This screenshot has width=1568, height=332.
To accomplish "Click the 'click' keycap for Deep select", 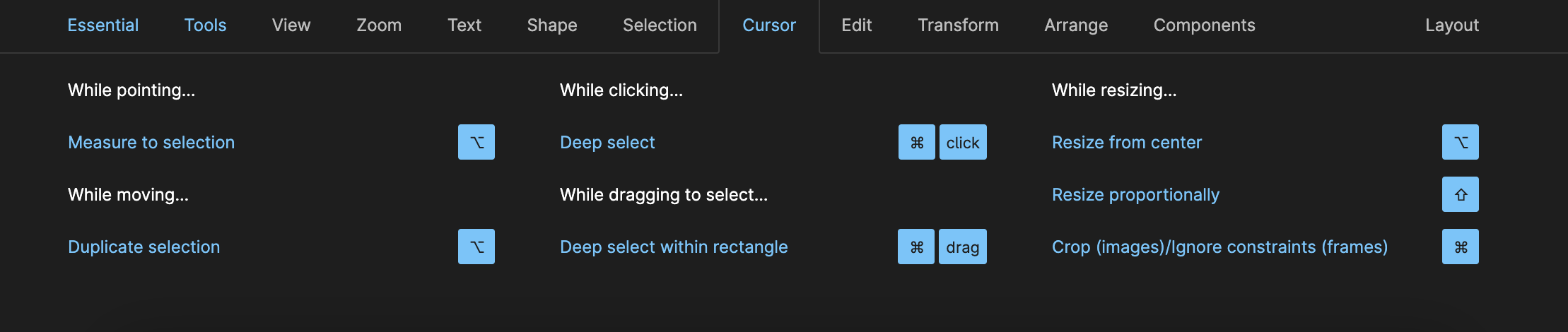I will (x=963, y=142).
